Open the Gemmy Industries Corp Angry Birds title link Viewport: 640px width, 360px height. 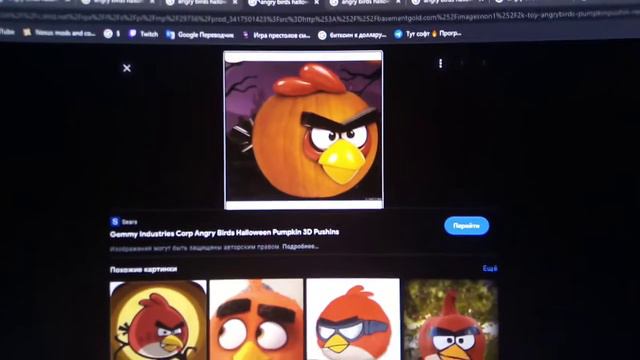[224, 233]
